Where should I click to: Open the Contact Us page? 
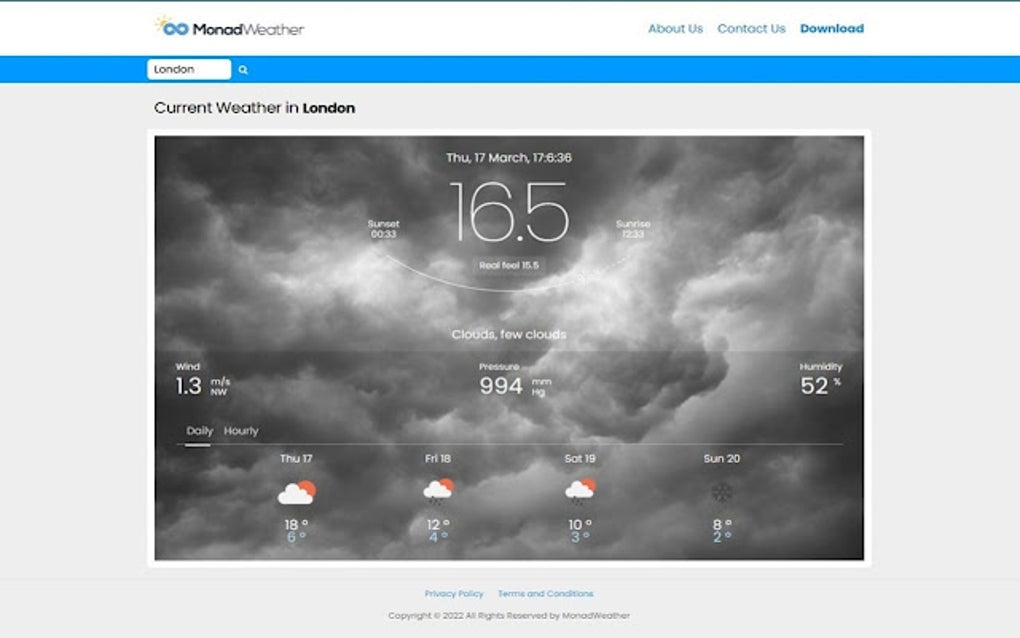(x=751, y=28)
